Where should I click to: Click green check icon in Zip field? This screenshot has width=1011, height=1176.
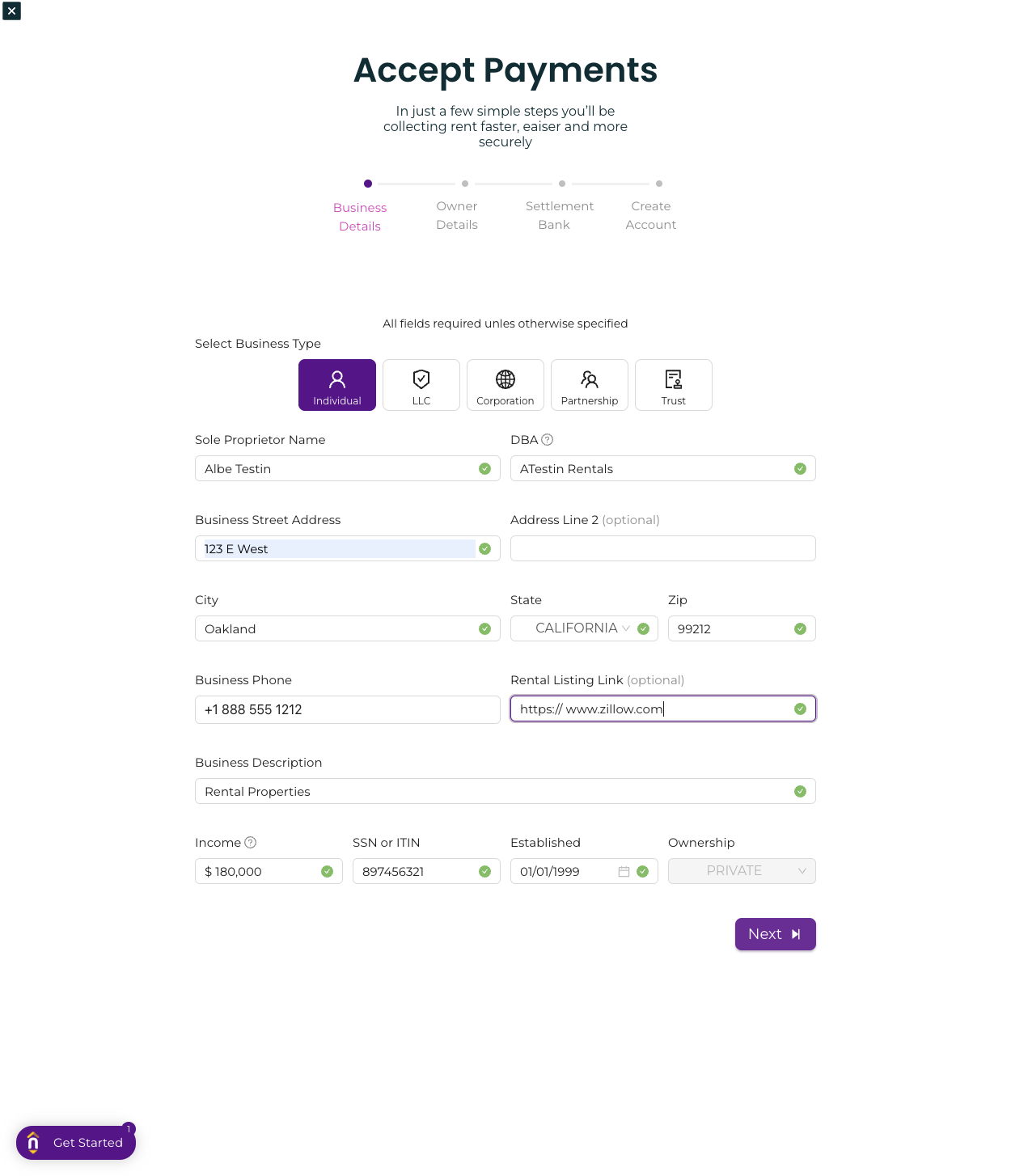pos(800,628)
